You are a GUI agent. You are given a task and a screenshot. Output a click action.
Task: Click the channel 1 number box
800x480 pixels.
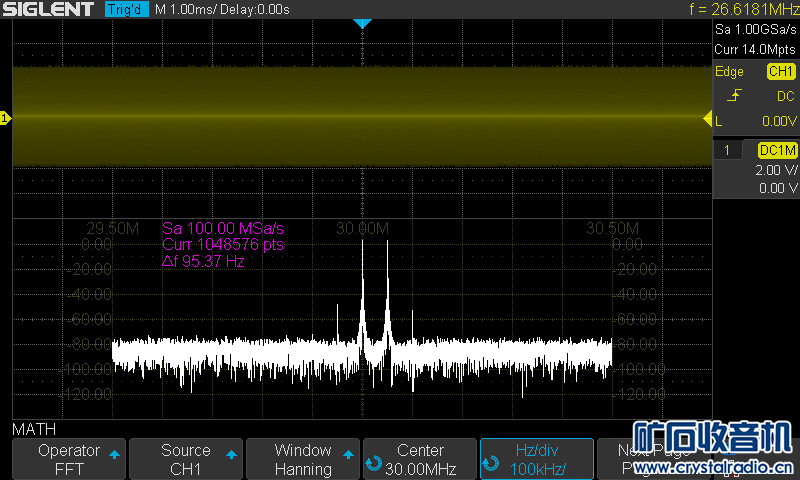[x=727, y=150]
